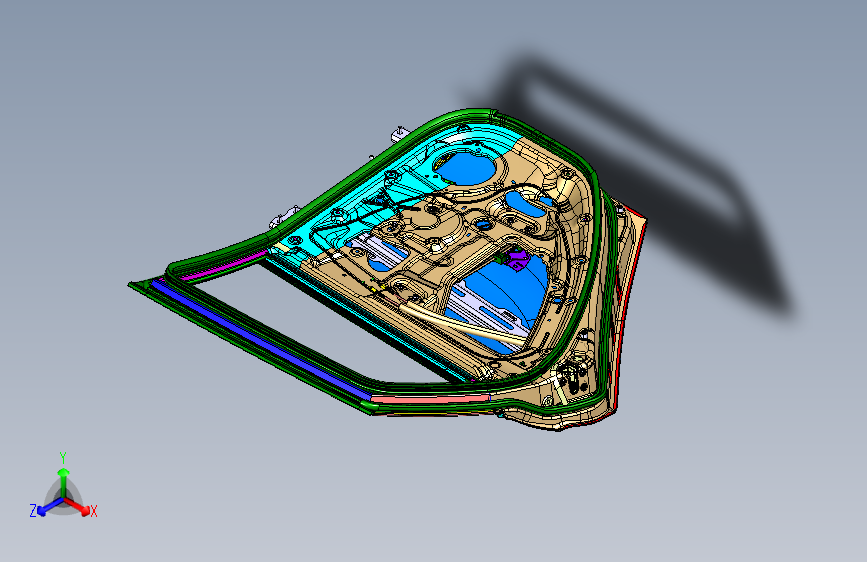This screenshot has height=562, width=867.
Task: Select the round blue speaker opening
Action: click(x=466, y=168)
